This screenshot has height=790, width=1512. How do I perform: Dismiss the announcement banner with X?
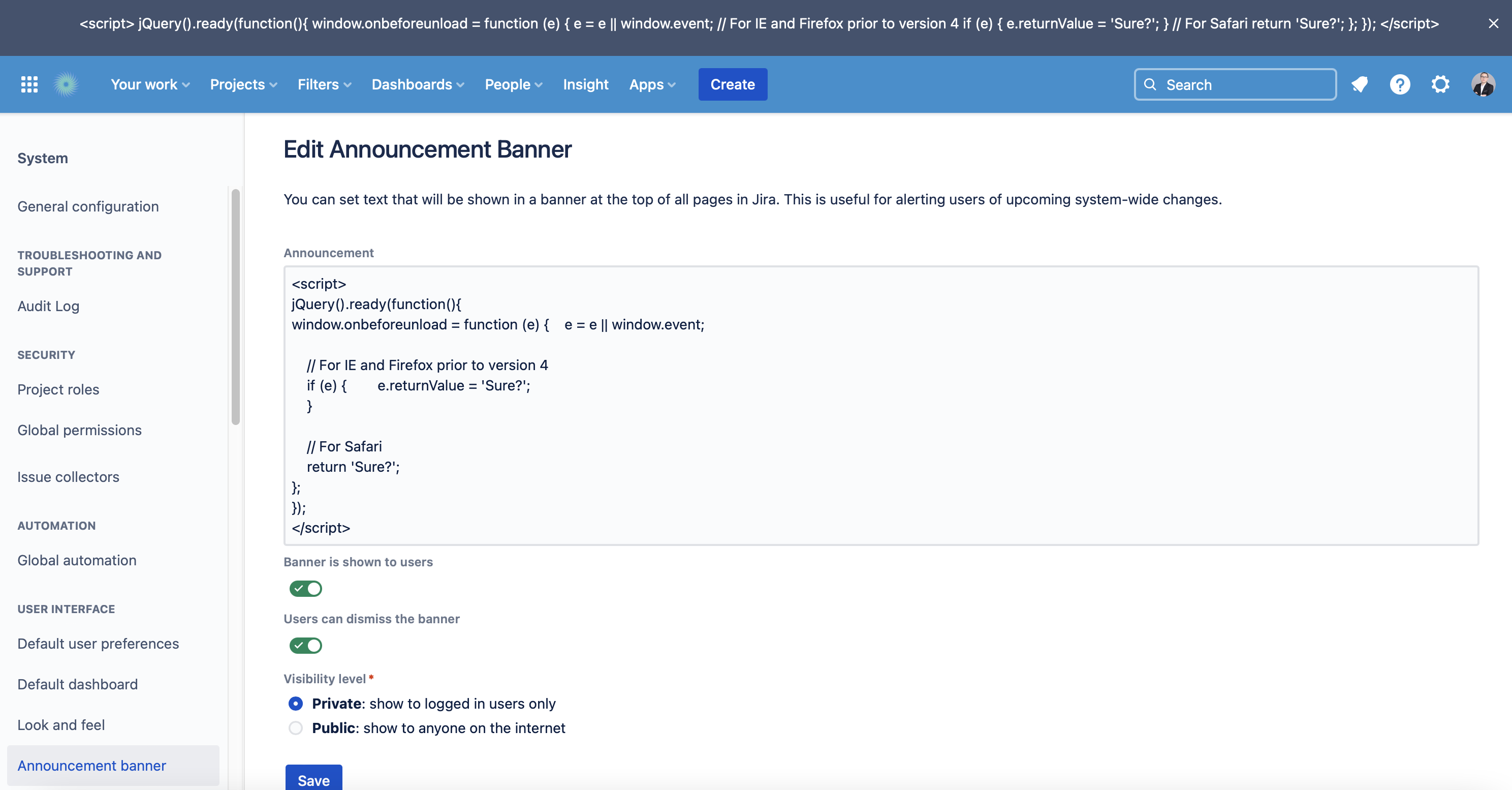coord(1493,23)
